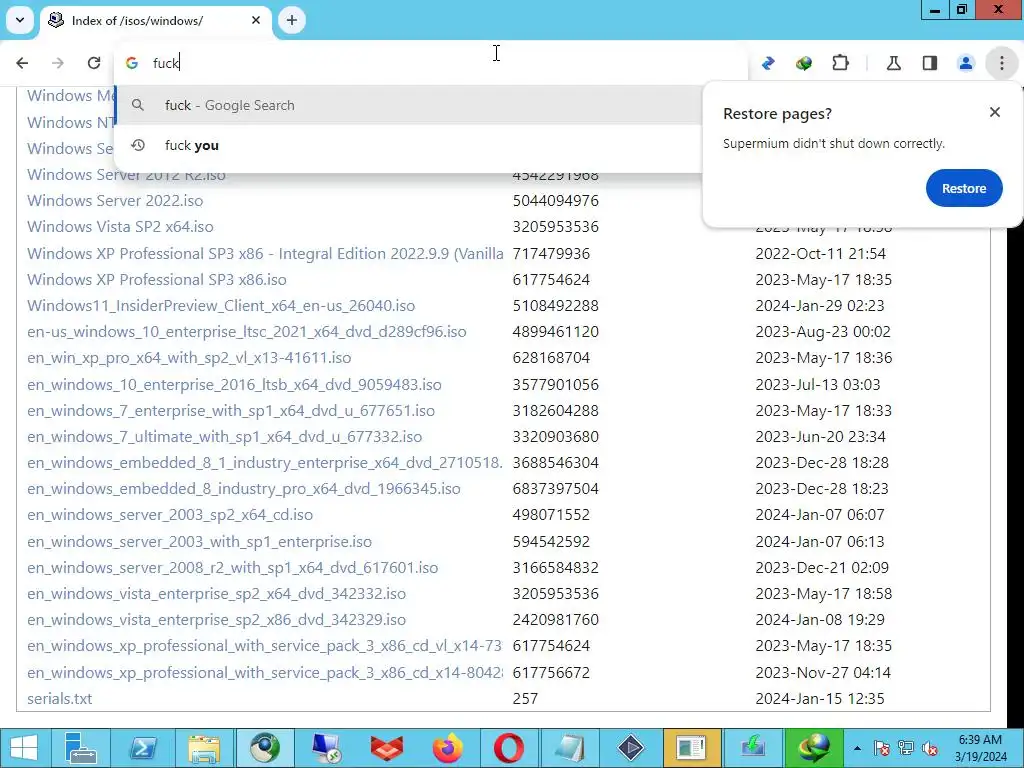Click the green download arrow taskbar icon

point(752,748)
